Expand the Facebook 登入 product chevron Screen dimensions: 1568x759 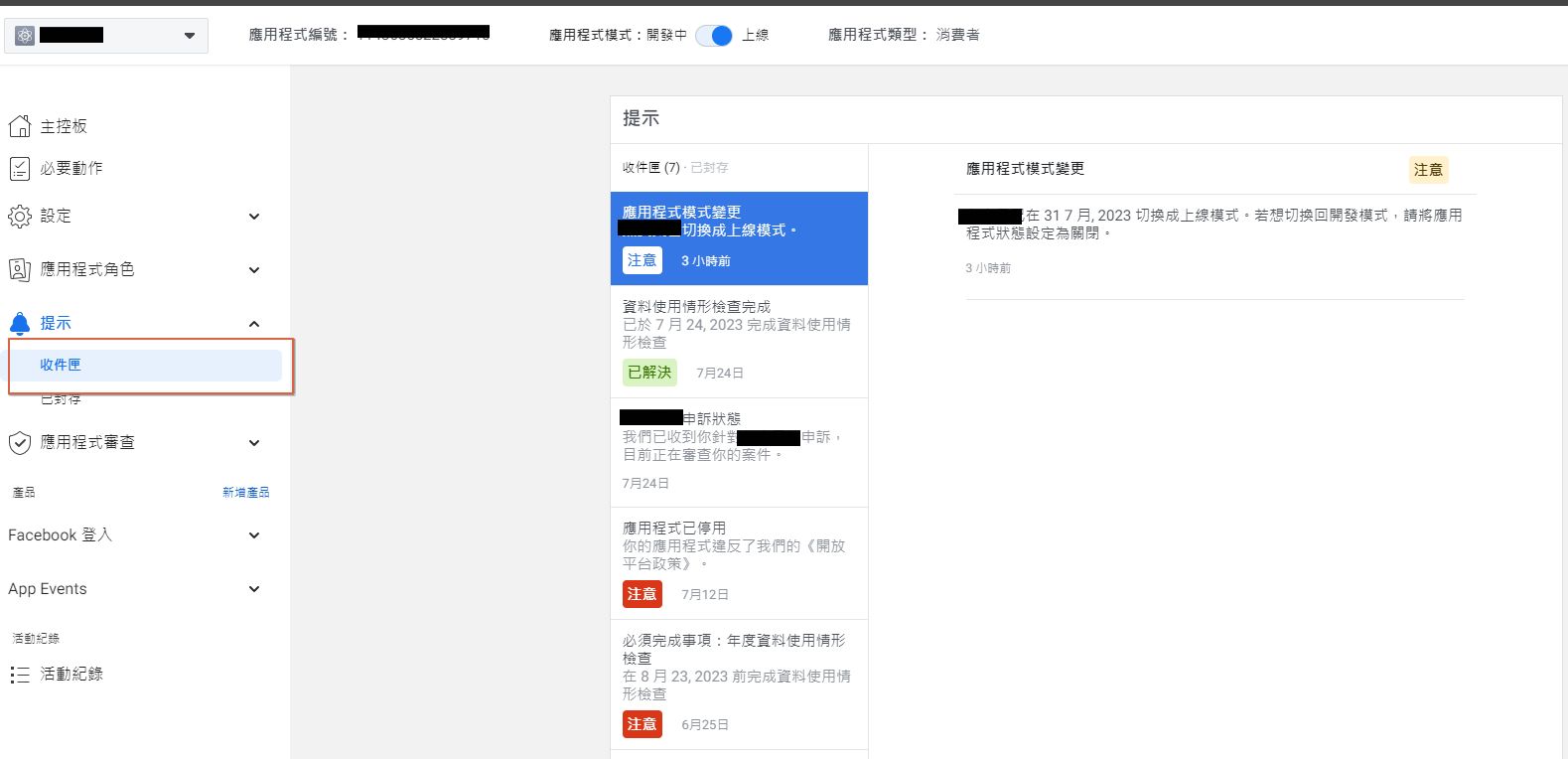click(x=254, y=535)
